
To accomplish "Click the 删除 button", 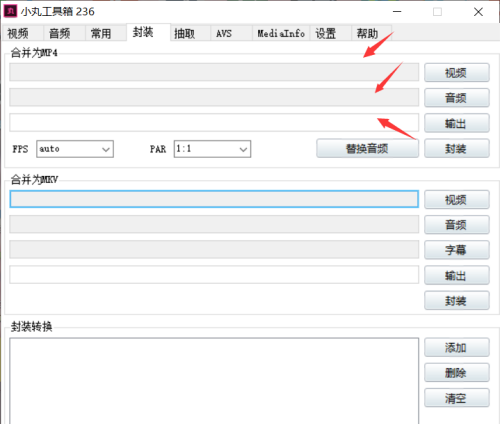I will [457, 372].
